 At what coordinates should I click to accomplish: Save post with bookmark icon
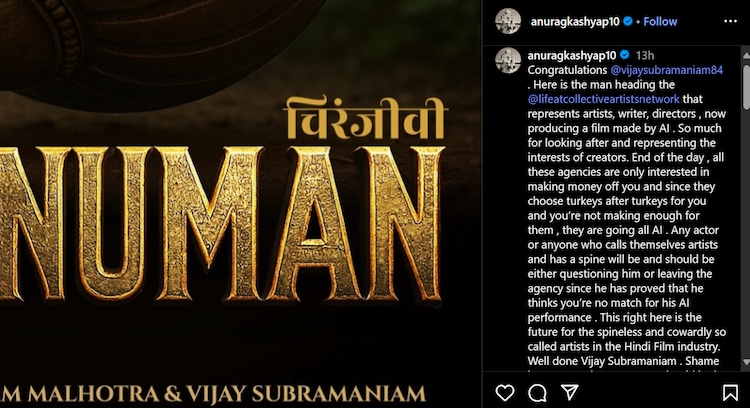(x=730, y=393)
